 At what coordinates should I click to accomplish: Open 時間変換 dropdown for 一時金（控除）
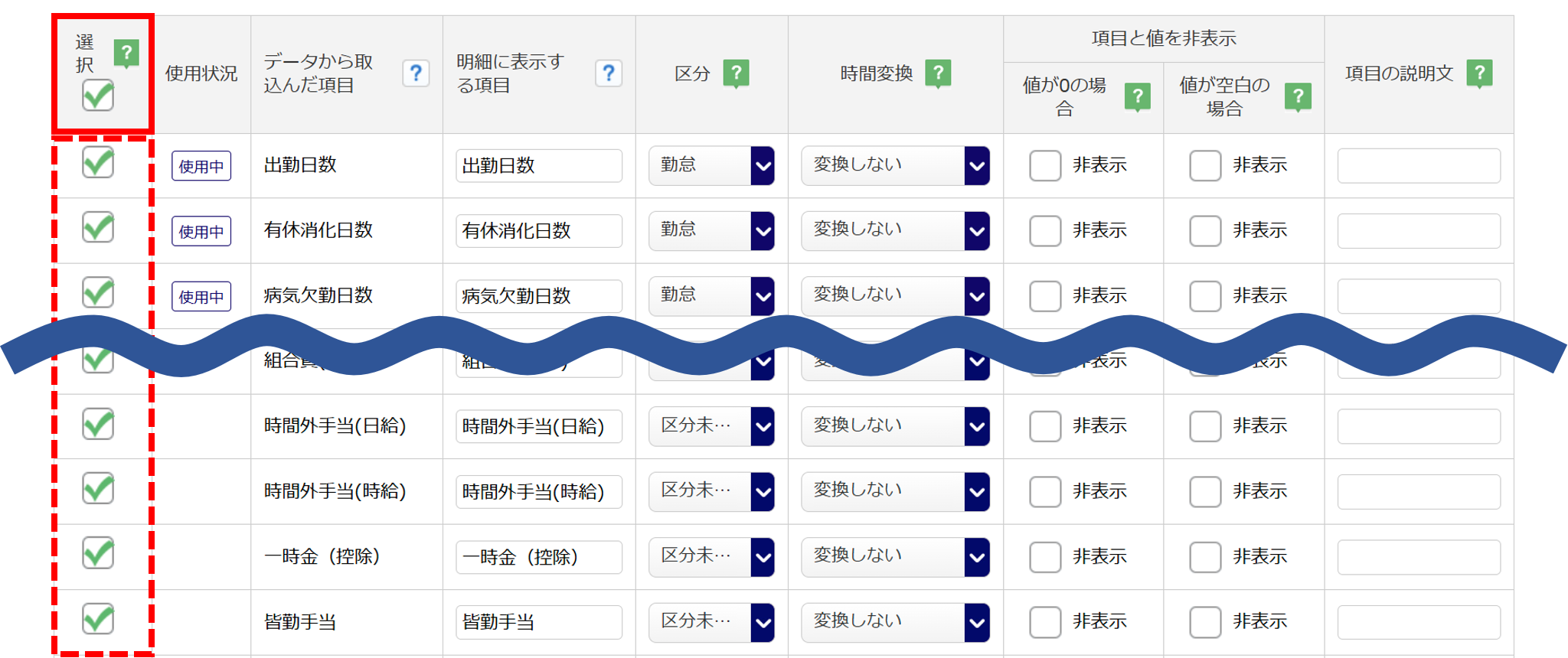[x=896, y=557]
